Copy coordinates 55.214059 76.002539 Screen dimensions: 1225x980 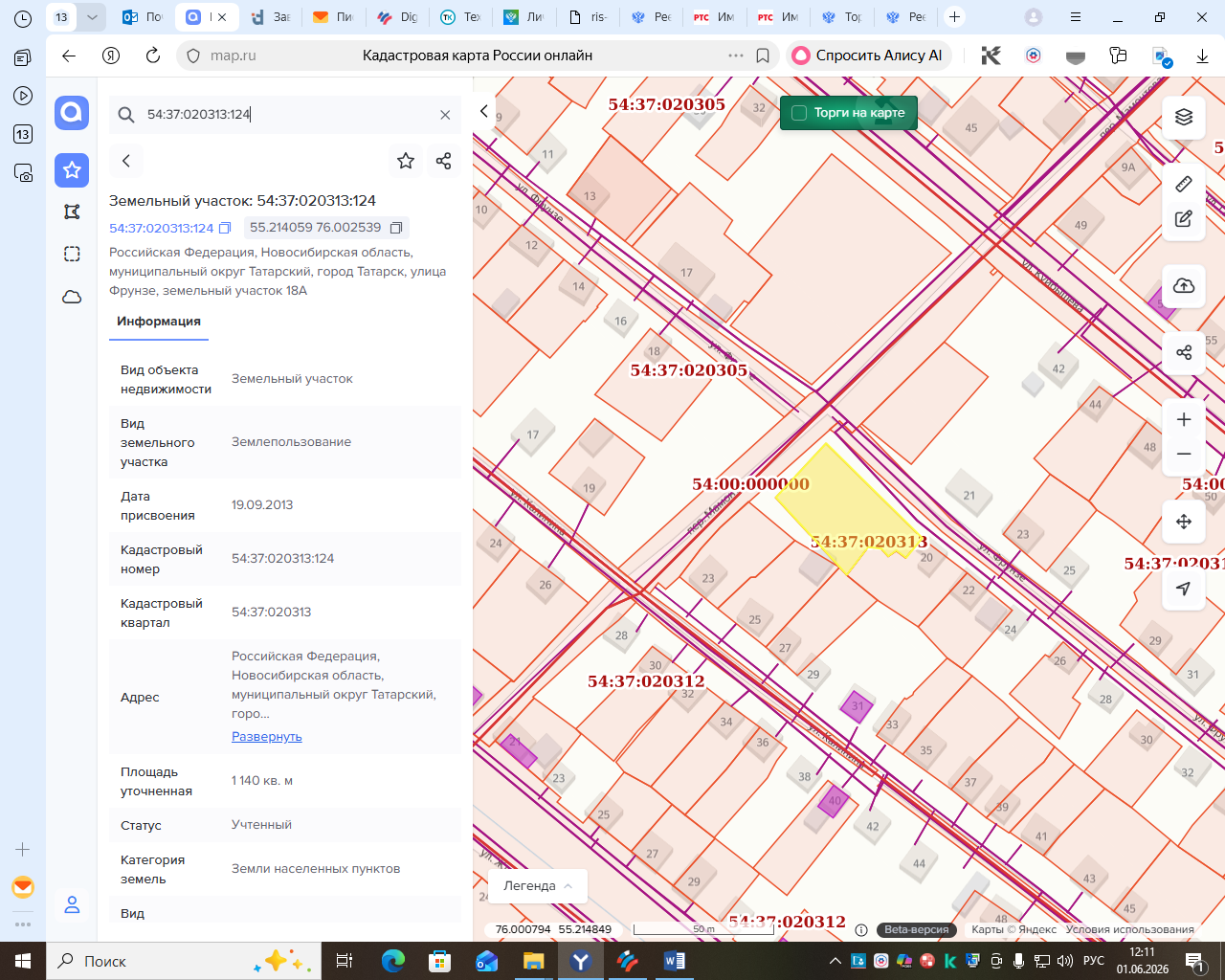395,228
